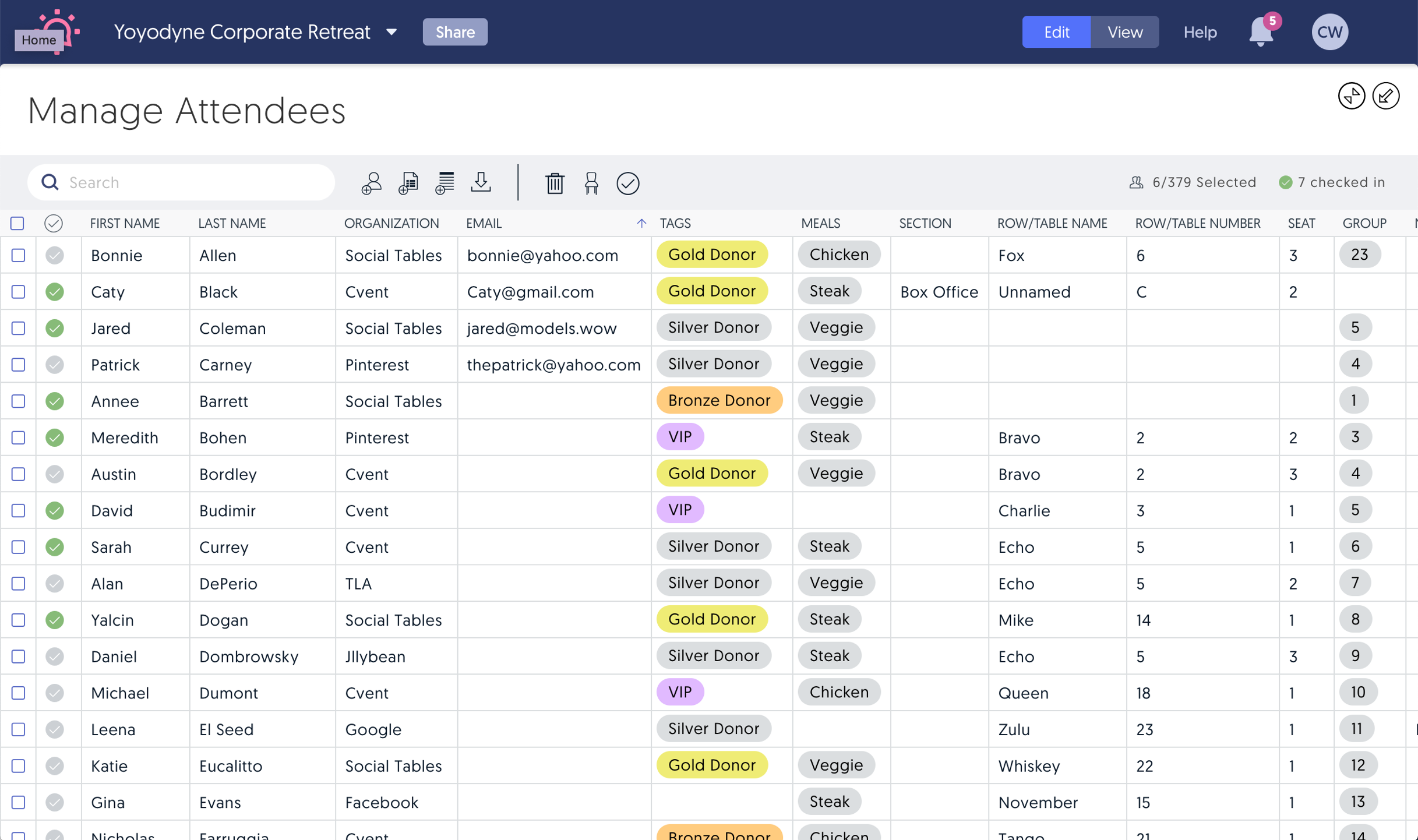This screenshot has height=840, width=1418.
Task: Reverse the Email column sort arrow
Action: tap(641, 223)
